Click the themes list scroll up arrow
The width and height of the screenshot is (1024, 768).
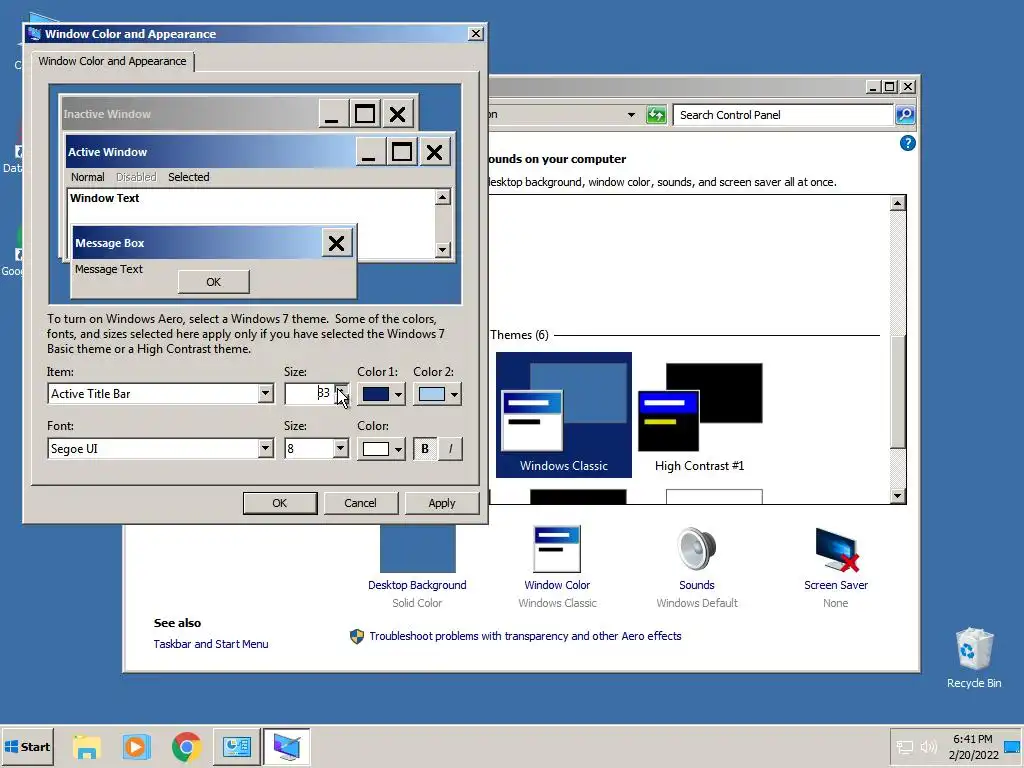click(898, 203)
